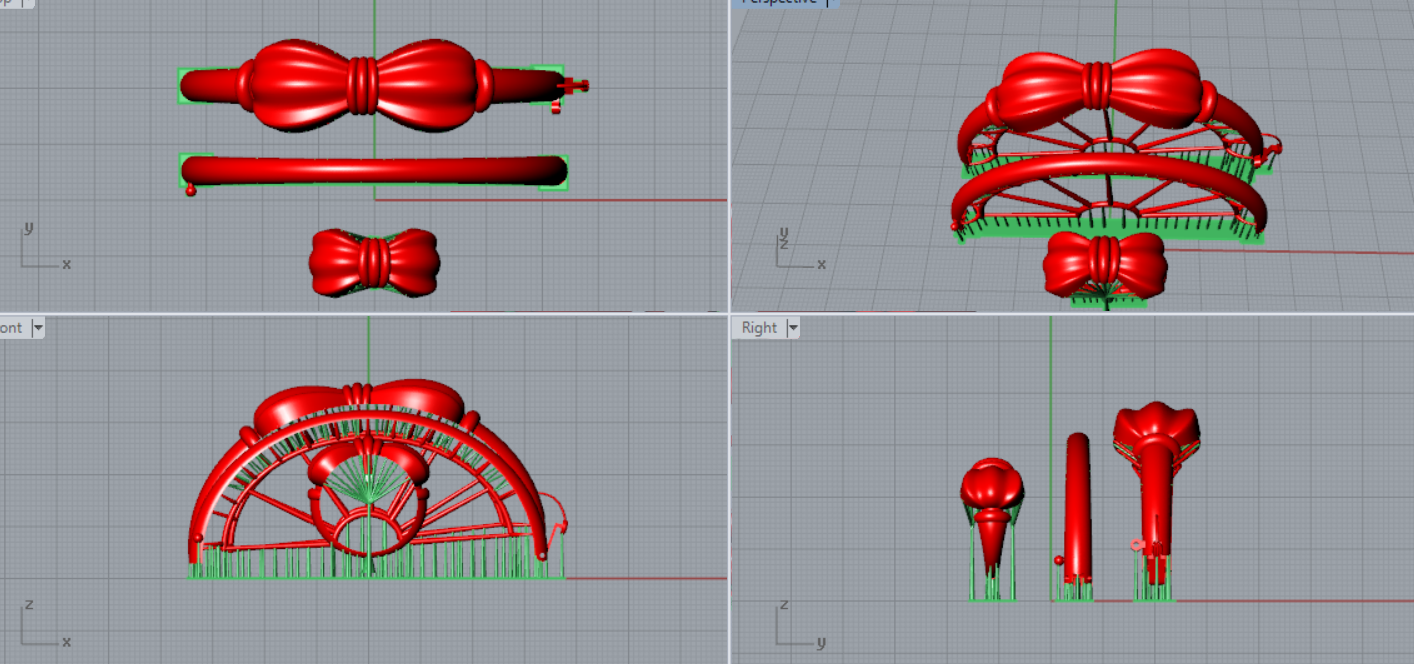Image resolution: width=1414 pixels, height=664 pixels.
Task: Select the leftmost bow object in Right viewport
Action: [991, 490]
